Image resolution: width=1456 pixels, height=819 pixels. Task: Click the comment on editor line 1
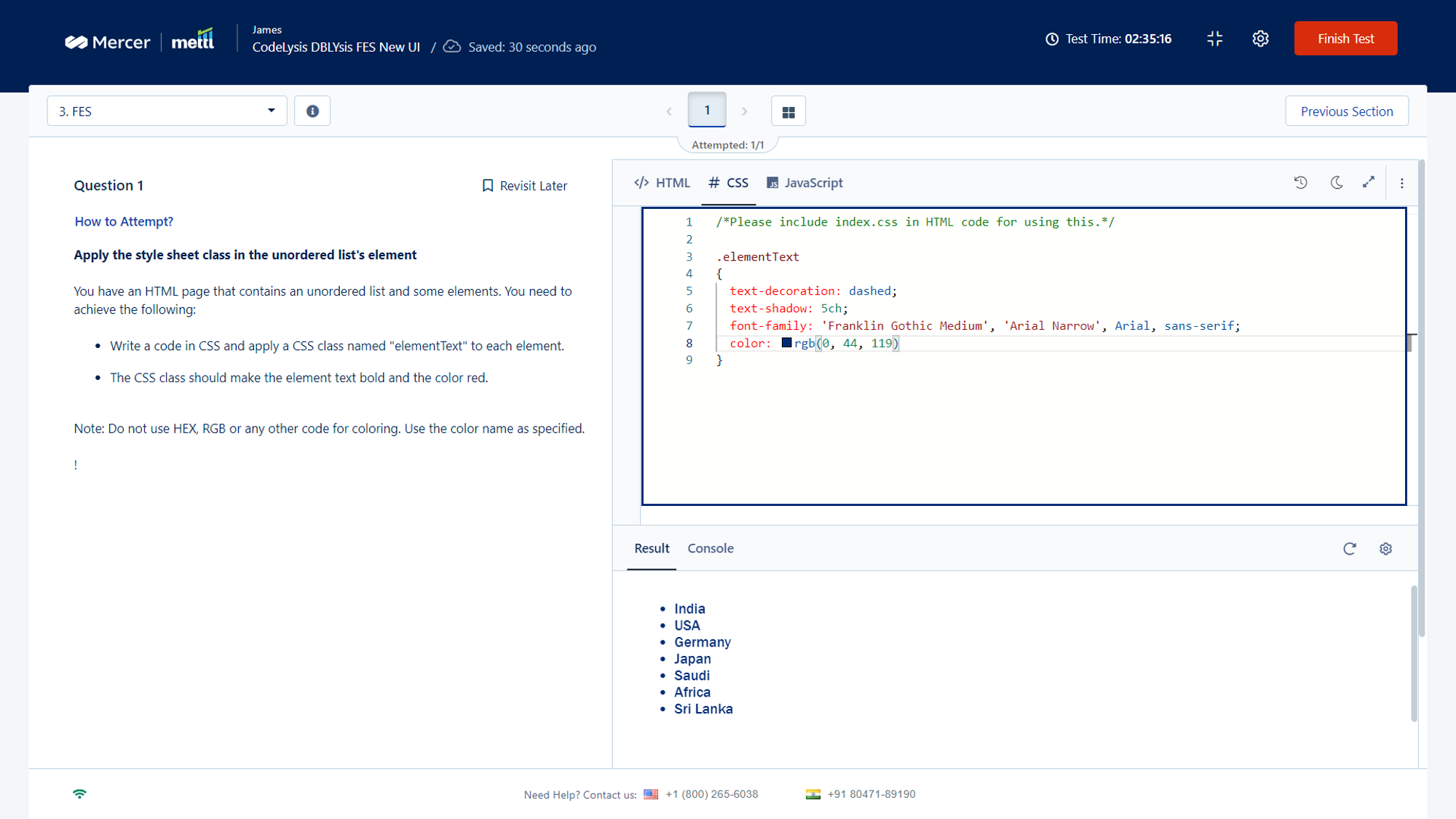pyautogui.click(x=915, y=222)
